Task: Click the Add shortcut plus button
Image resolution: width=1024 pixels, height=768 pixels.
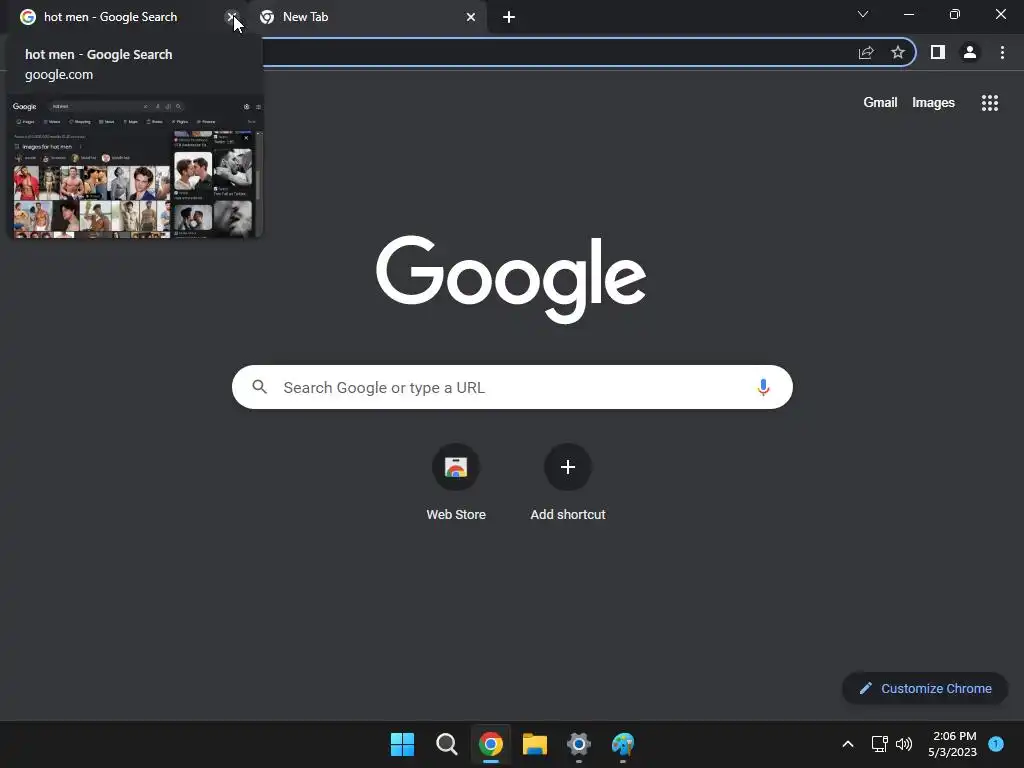Action: point(568,467)
